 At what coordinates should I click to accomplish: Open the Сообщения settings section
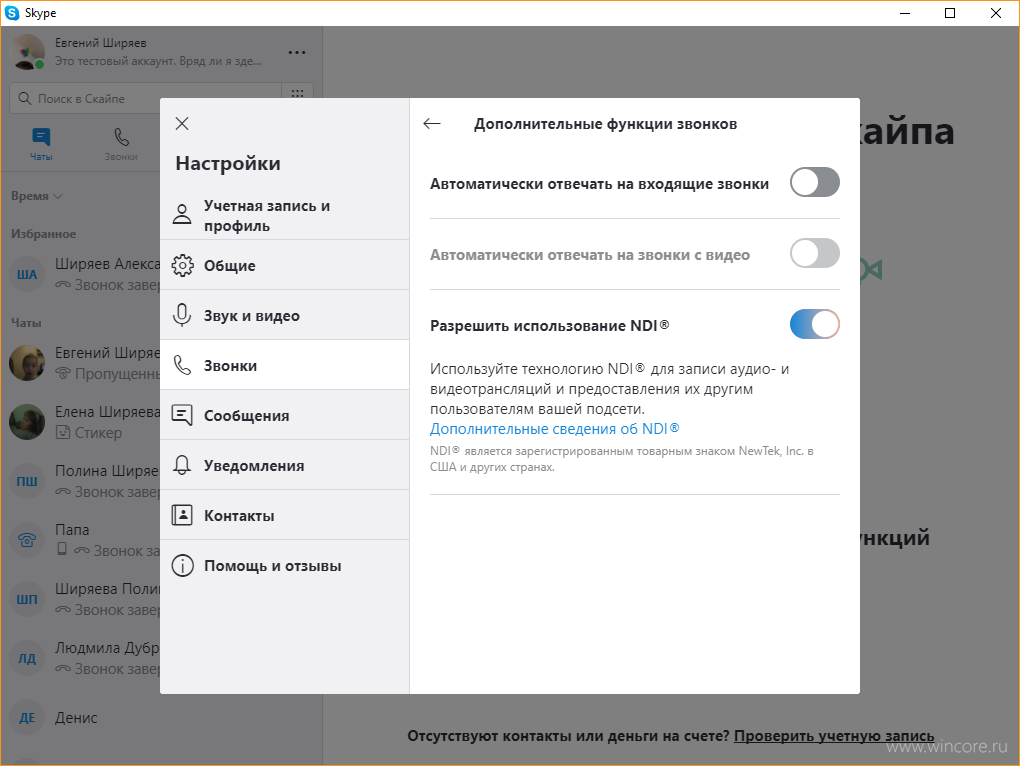click(x=285, y=416)
